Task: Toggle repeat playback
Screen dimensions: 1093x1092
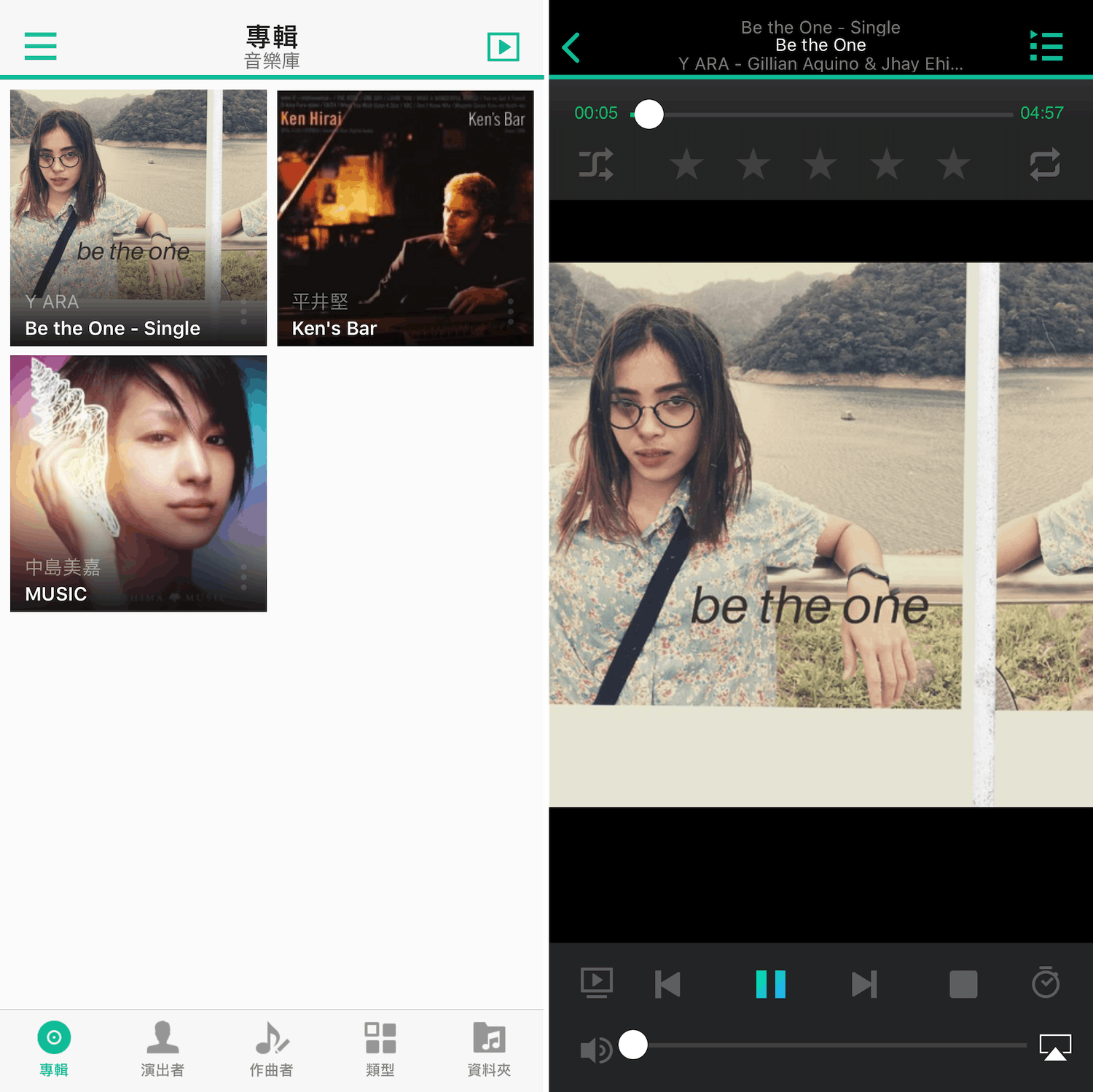Action: pos(1045,165)
